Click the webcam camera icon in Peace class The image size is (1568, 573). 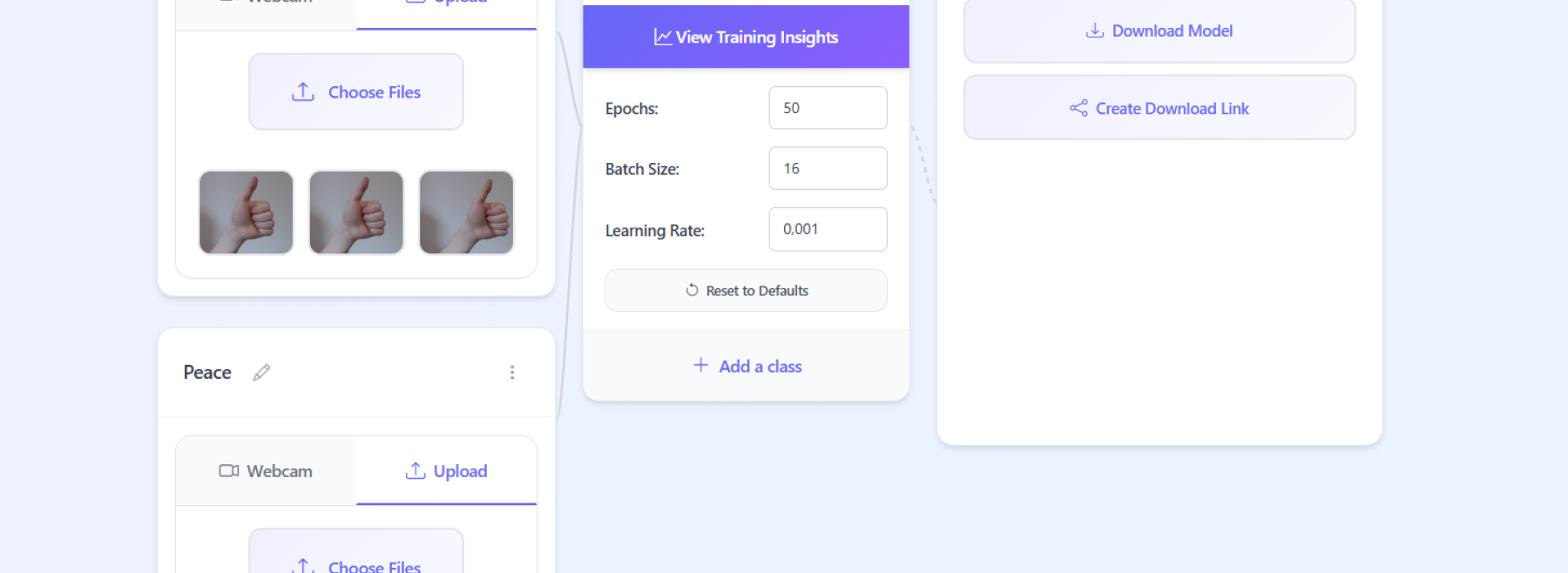pos(229,471)
